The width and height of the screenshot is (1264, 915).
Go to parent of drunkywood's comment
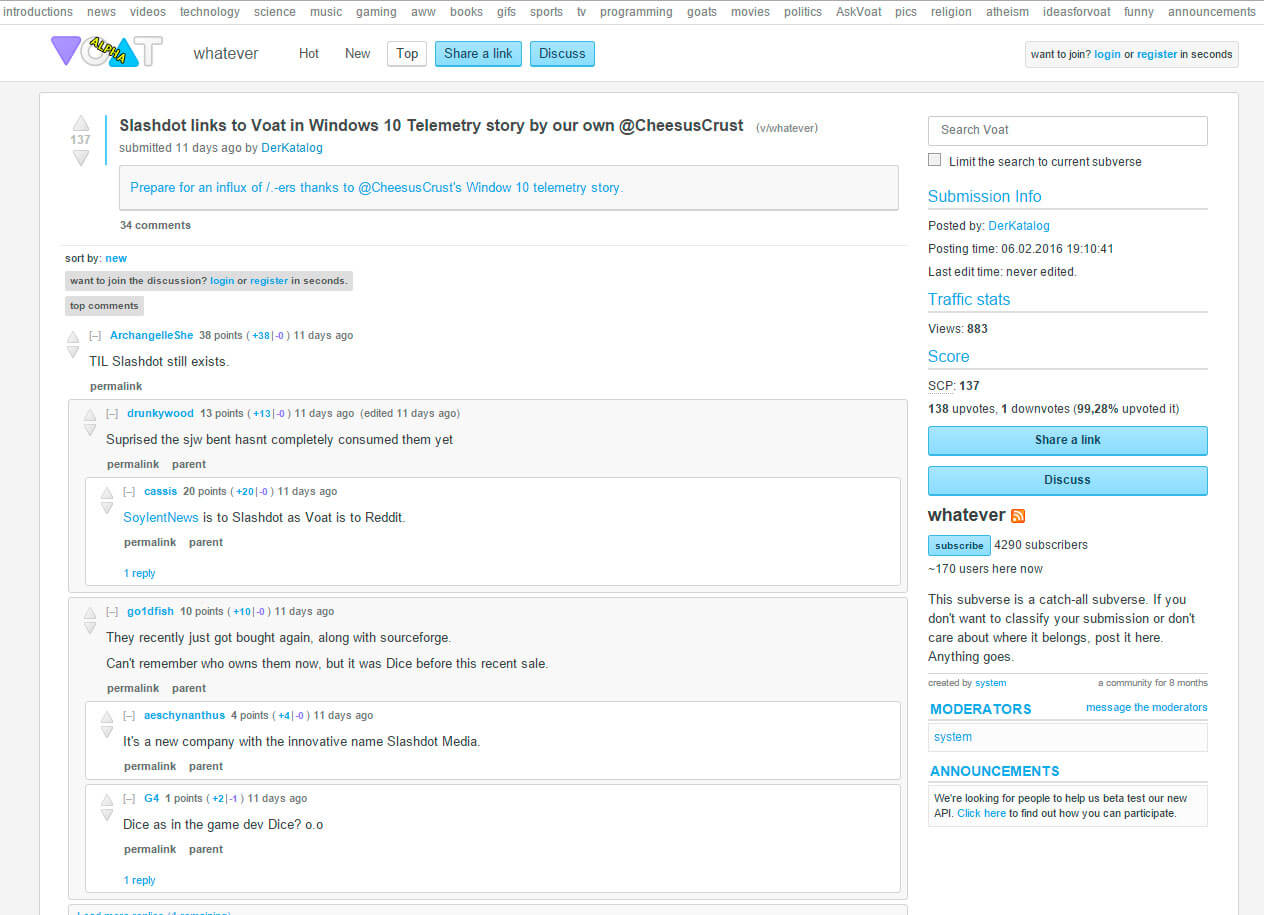[189, 465]
